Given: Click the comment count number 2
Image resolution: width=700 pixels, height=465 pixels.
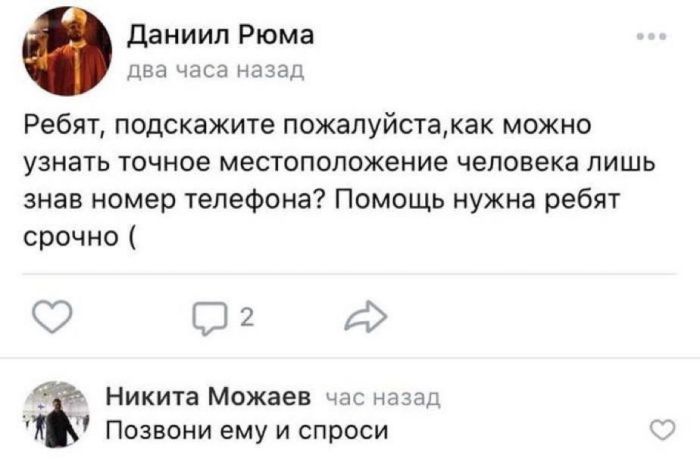Looking at the screenshot, I should pyautogui.click(x=247, y=320).
